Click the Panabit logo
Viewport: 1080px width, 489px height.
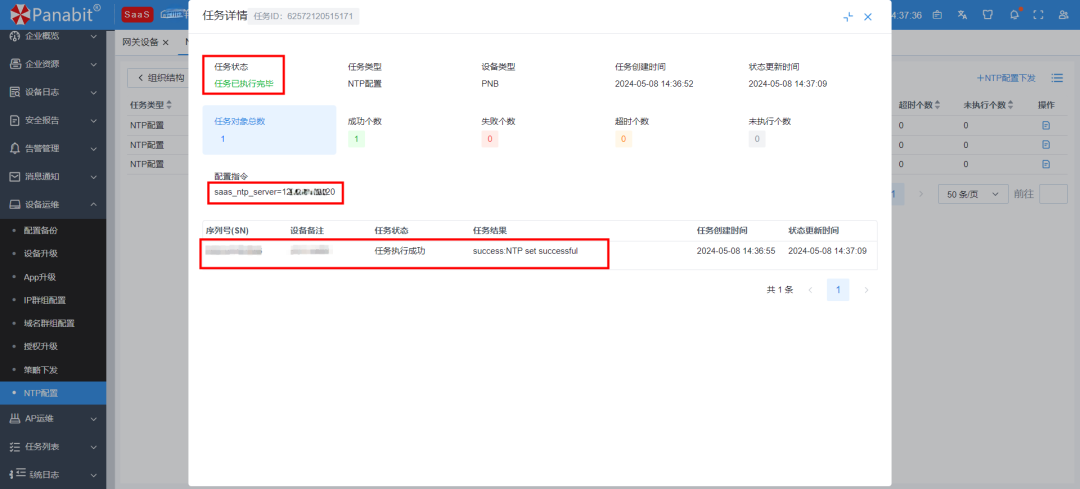(55, 14)
